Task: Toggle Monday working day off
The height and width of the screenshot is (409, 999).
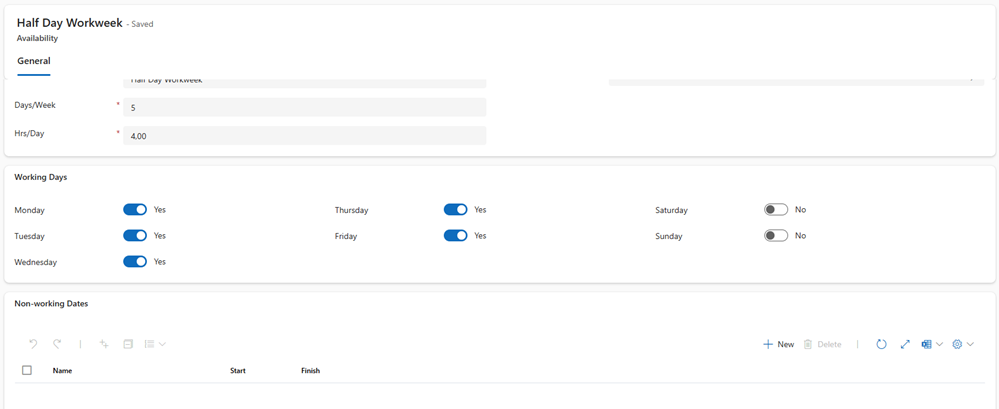Action: tap(135, 210)
